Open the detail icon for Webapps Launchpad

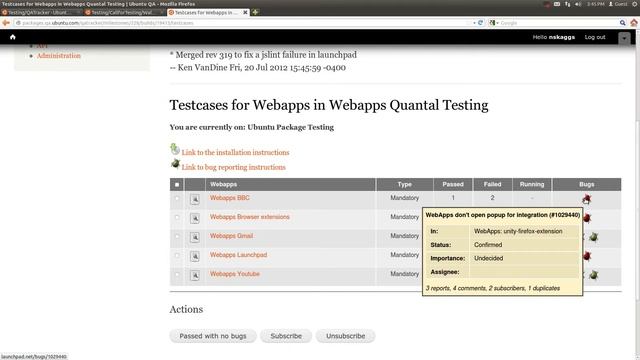point(195,256)
